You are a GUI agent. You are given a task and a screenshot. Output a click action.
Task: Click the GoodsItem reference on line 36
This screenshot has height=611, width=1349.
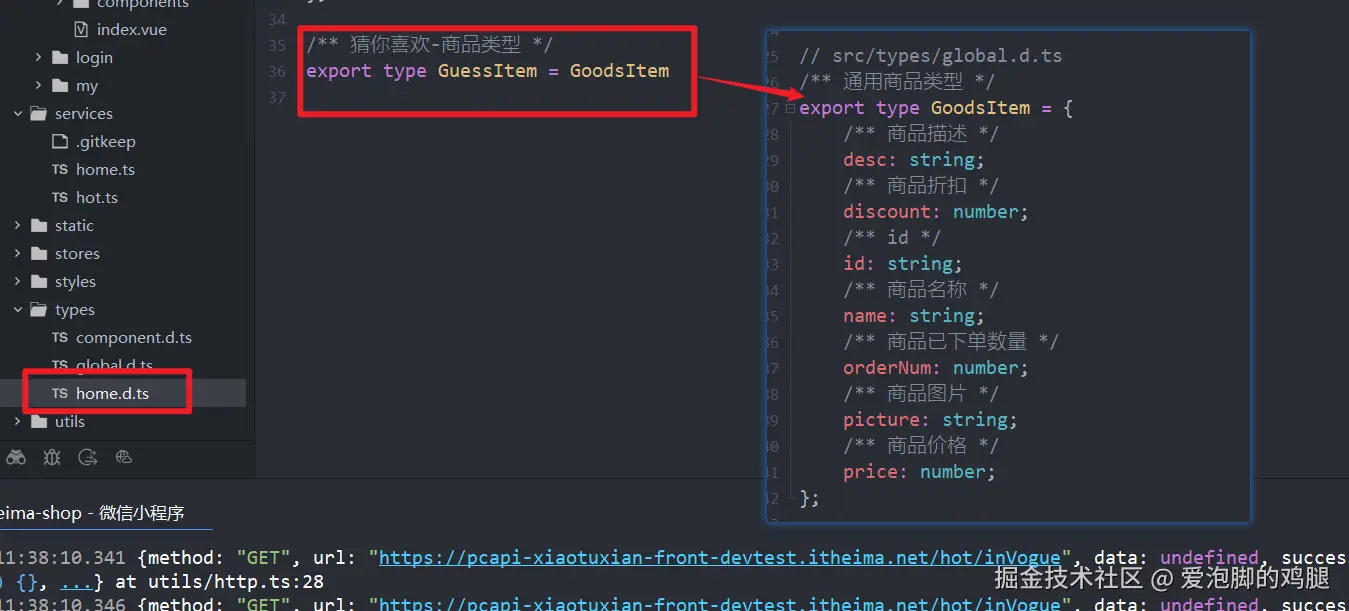(619, 71)
